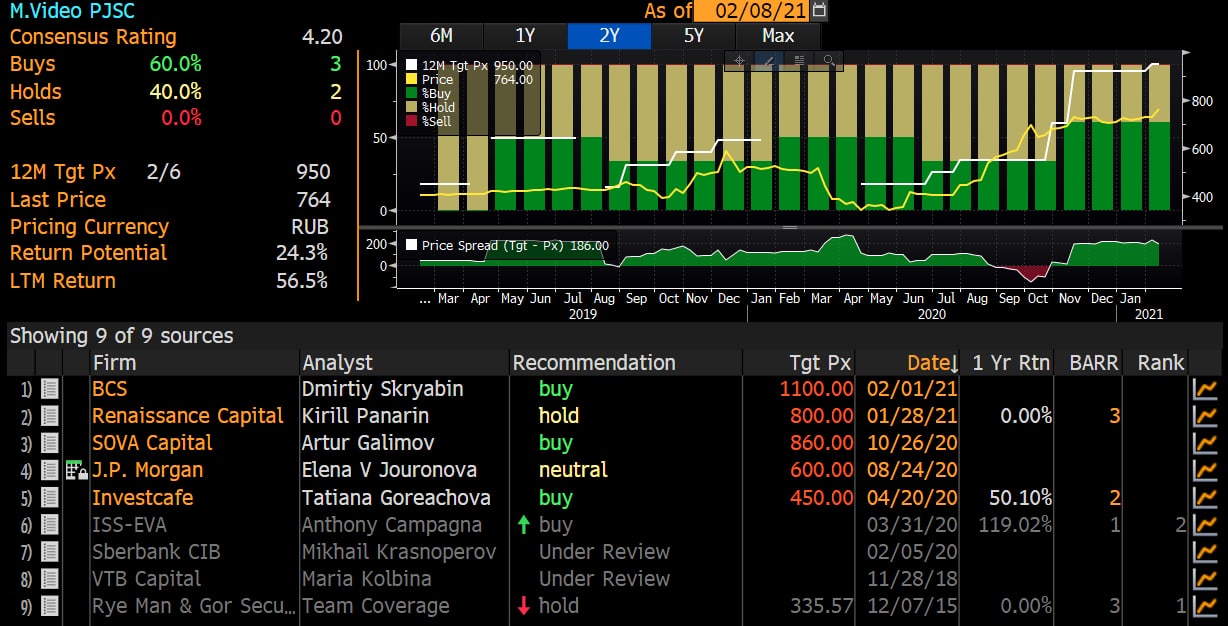
Task: Open the Renaissance Capital firm link
Action: 188,416
